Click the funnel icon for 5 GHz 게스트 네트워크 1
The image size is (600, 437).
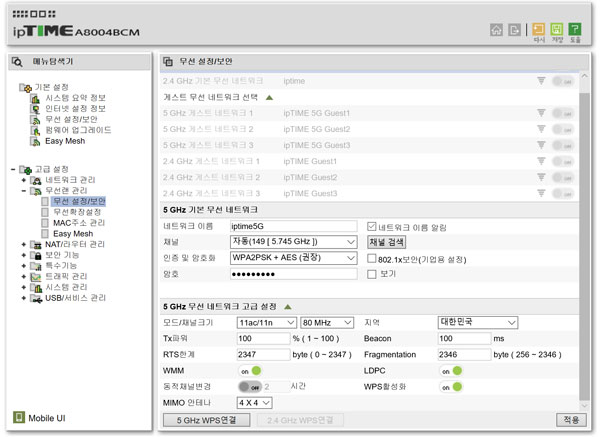(541, 113)
